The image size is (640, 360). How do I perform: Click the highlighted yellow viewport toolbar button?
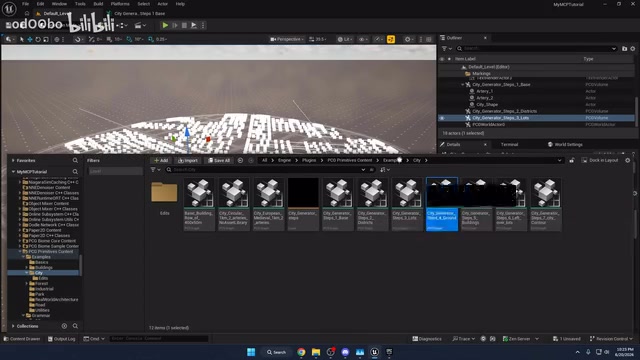391,39
